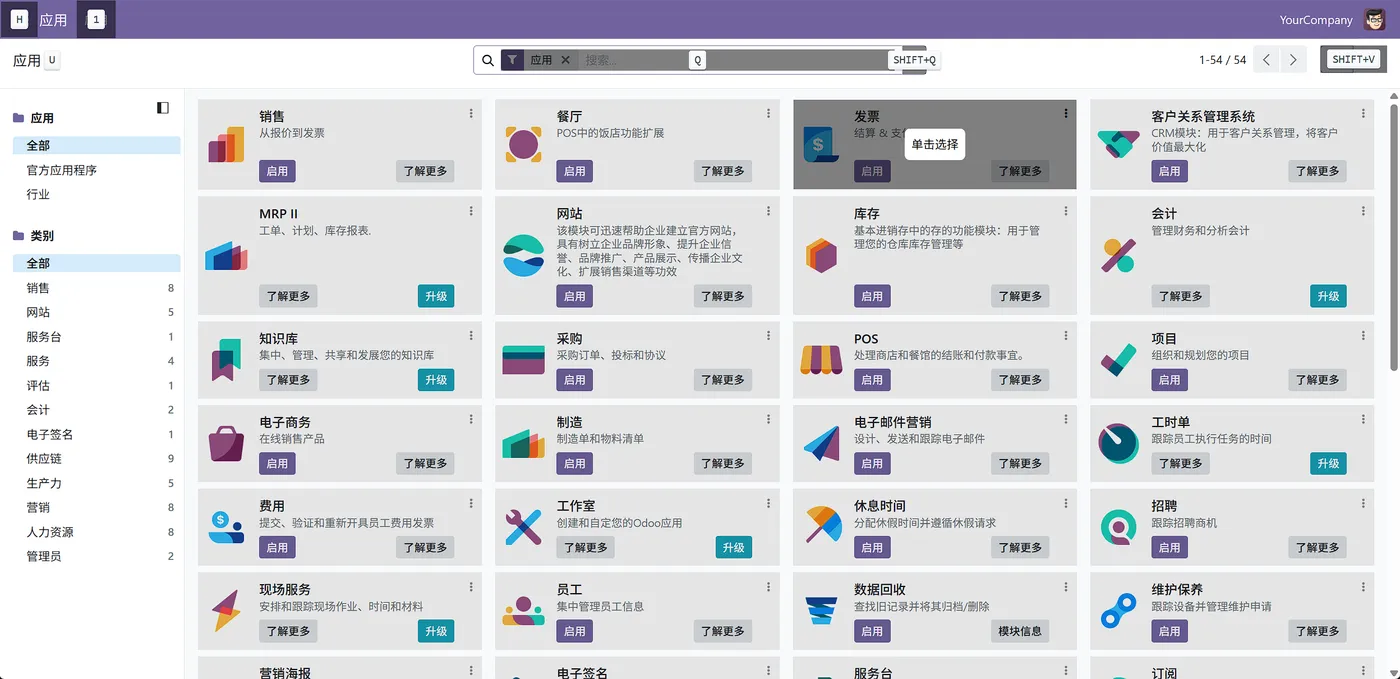Click the POS awning icon
The height and width of the screenshot is (679, 1400).
(x=821, y=360)
